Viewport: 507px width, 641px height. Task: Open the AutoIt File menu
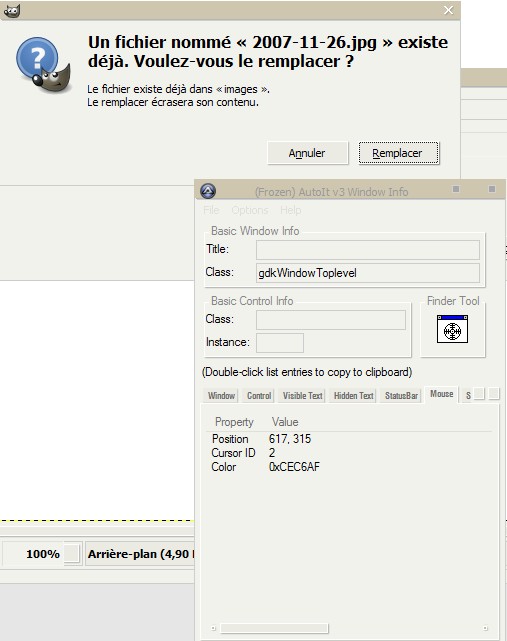211,210
